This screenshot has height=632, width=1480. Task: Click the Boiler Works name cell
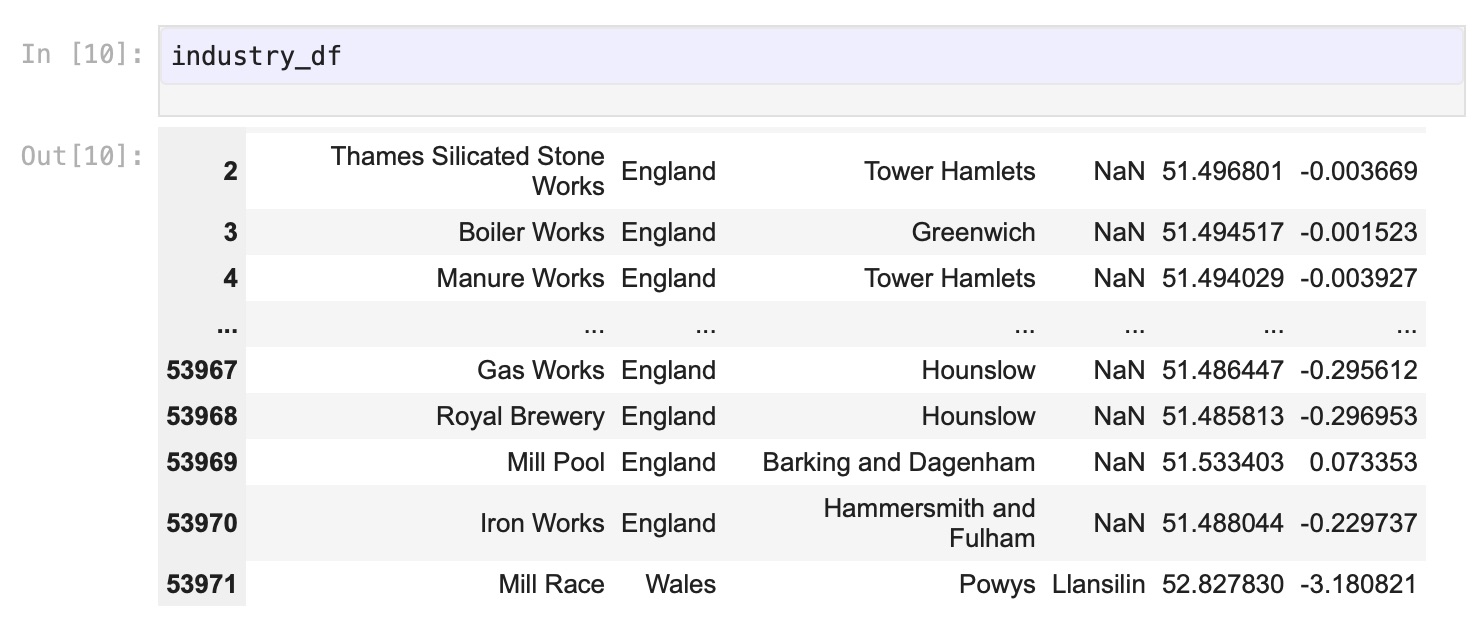pos(531,232)
